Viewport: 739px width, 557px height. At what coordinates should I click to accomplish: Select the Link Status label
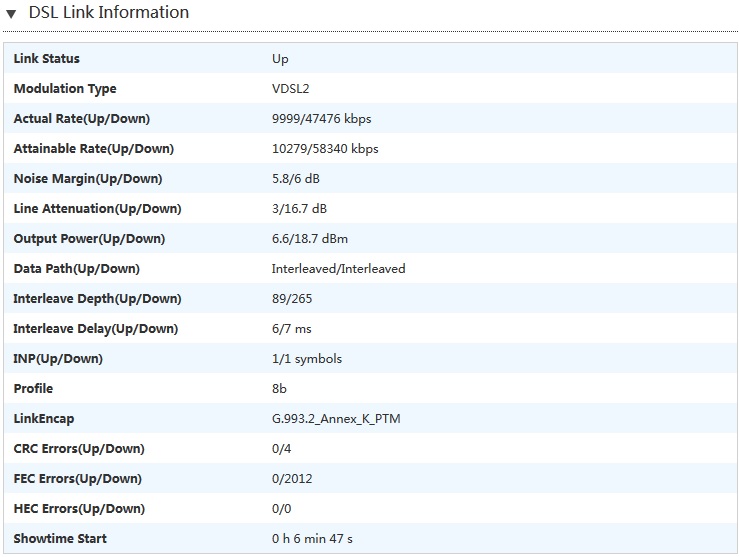(47, 59)
